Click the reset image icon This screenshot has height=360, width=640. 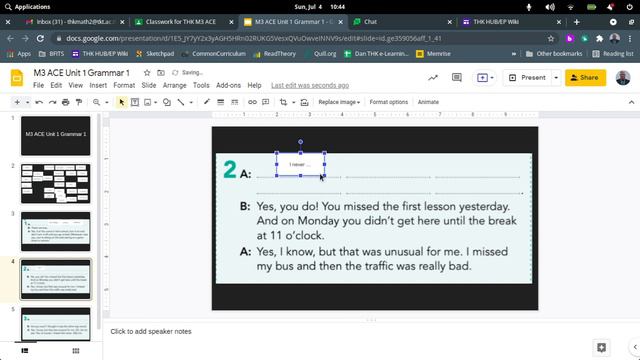coord(304,102)
